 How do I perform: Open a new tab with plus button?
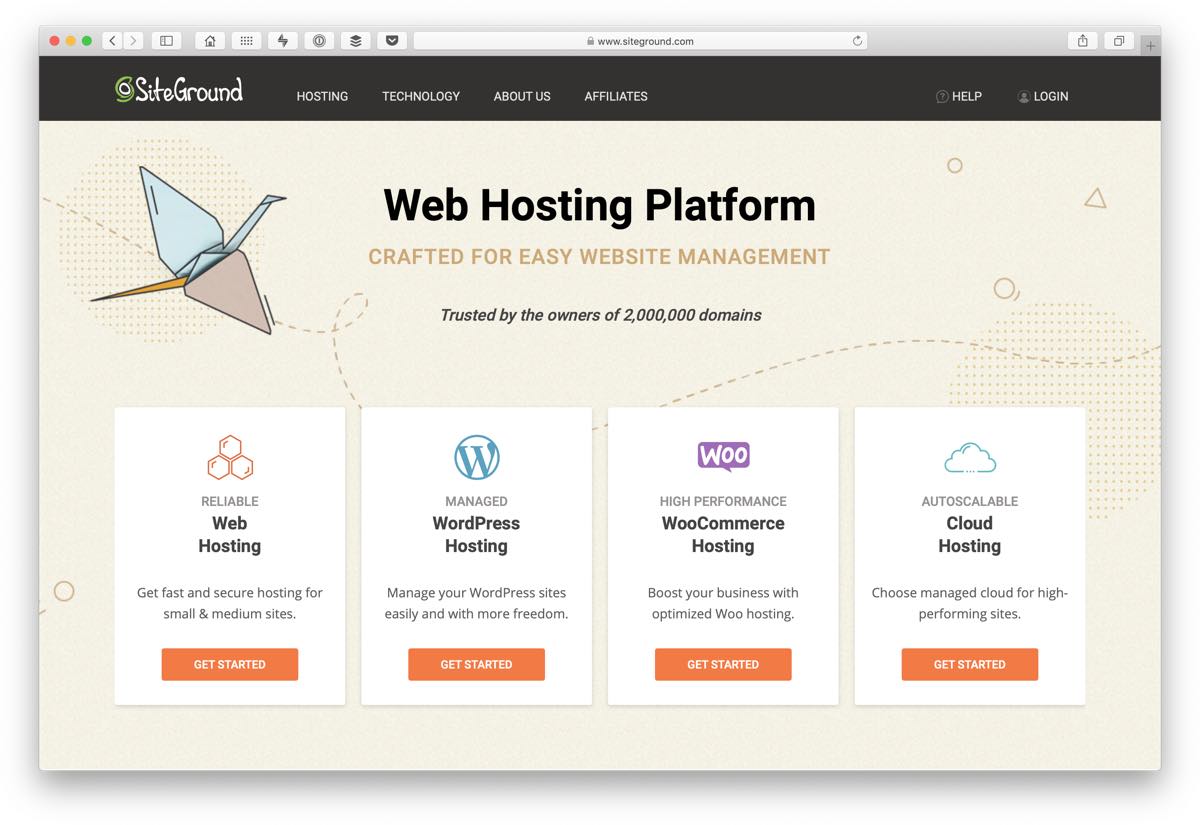click(x=1151, y=45)
